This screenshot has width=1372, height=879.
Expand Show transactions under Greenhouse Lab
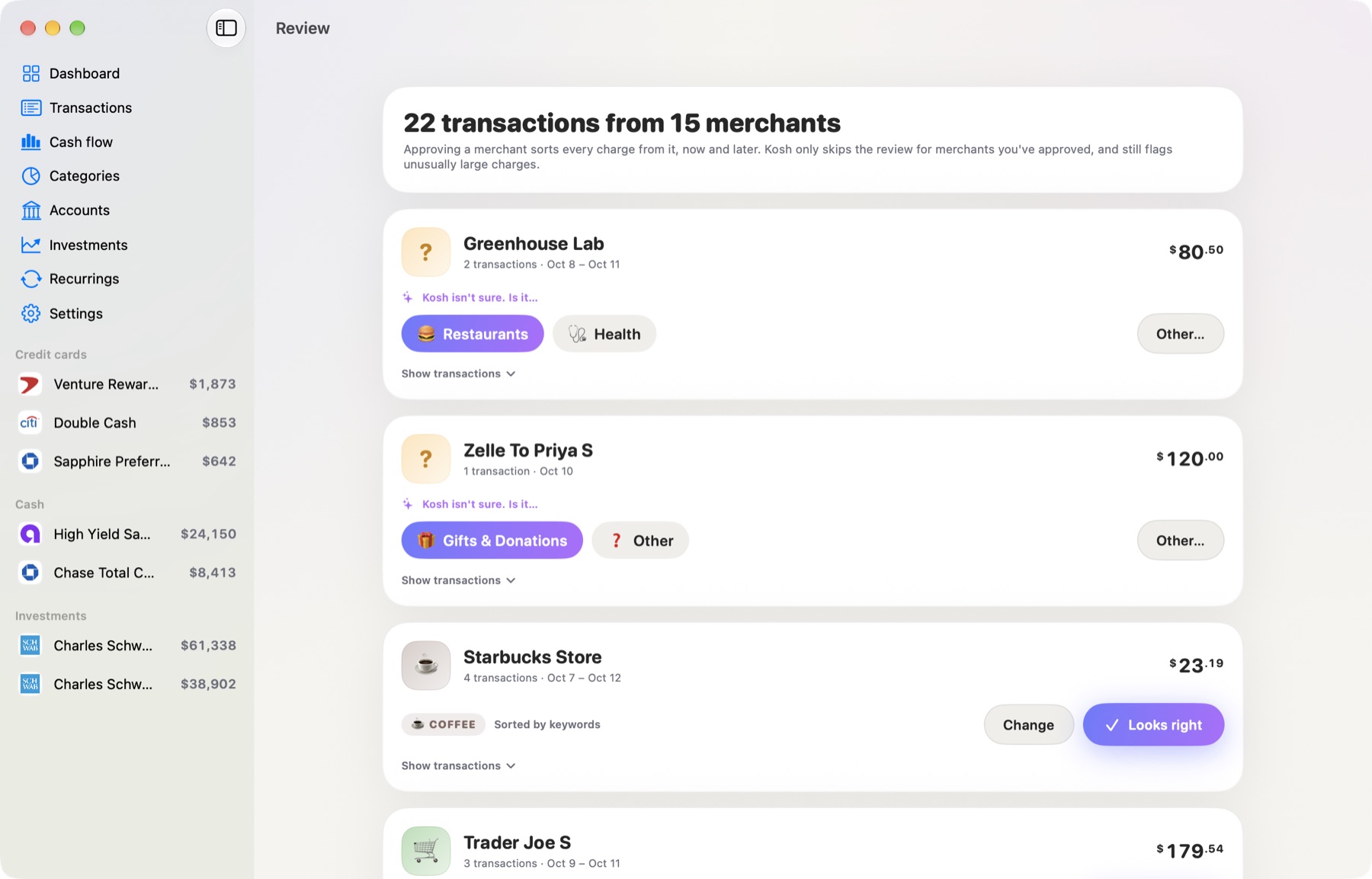[x=459, y=374]
